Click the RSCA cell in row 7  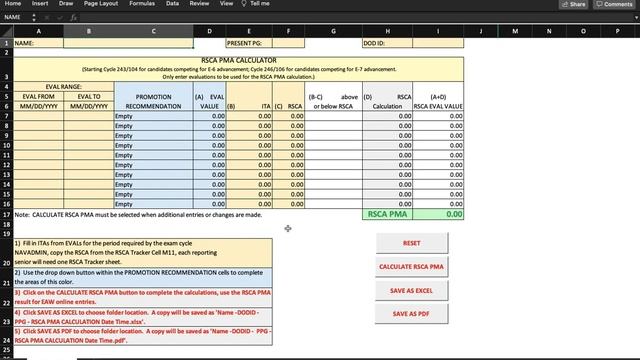(x=289, y=116)
